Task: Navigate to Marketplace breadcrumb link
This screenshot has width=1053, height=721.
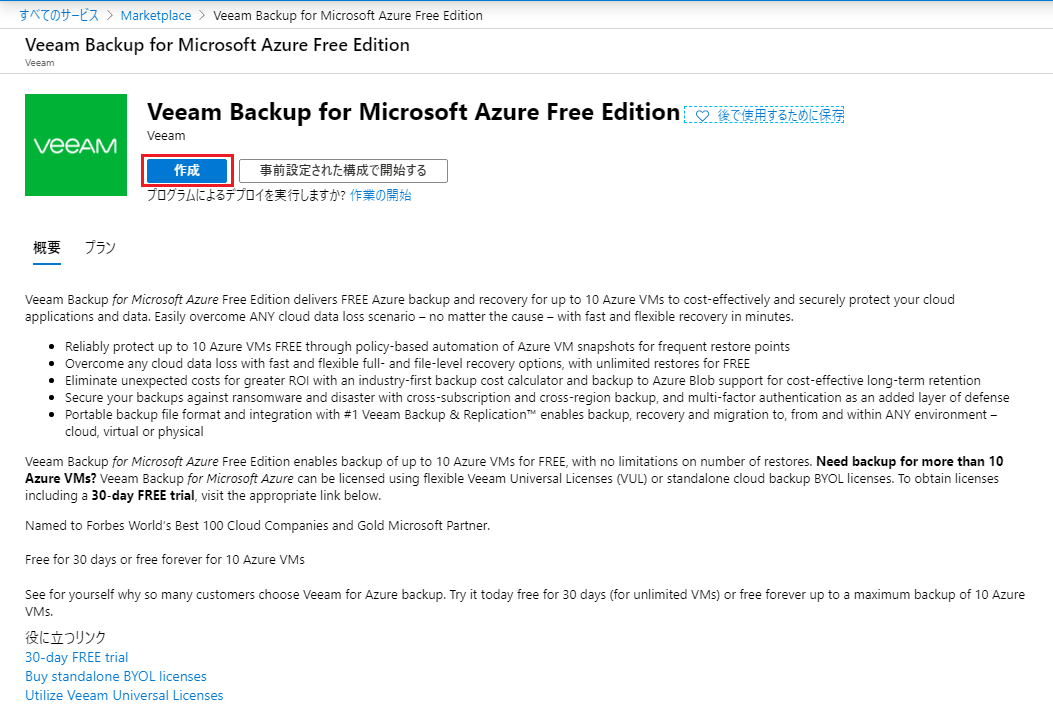Action: click(156, 15)
